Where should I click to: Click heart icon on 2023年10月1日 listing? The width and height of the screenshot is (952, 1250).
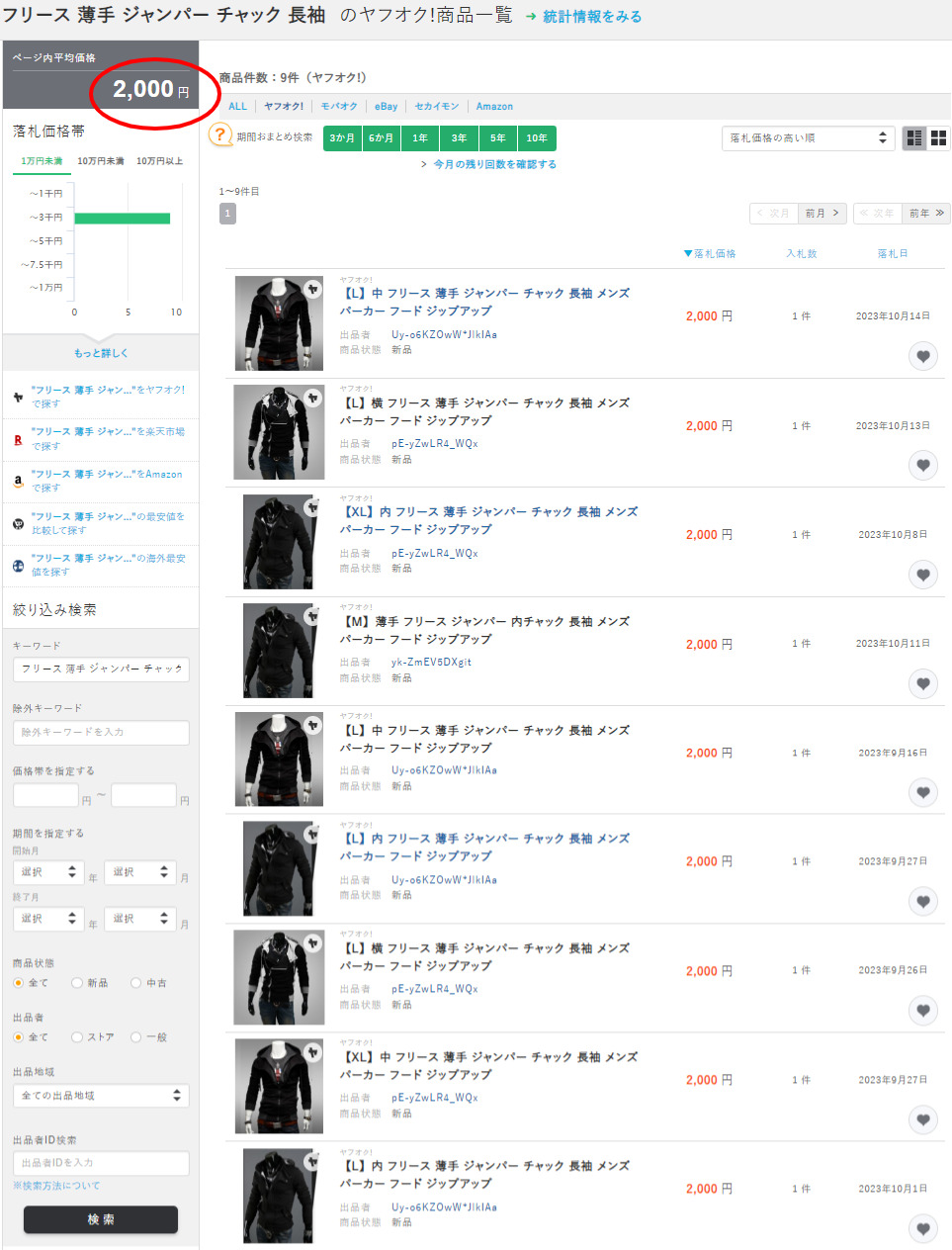tap(922, 1228)
